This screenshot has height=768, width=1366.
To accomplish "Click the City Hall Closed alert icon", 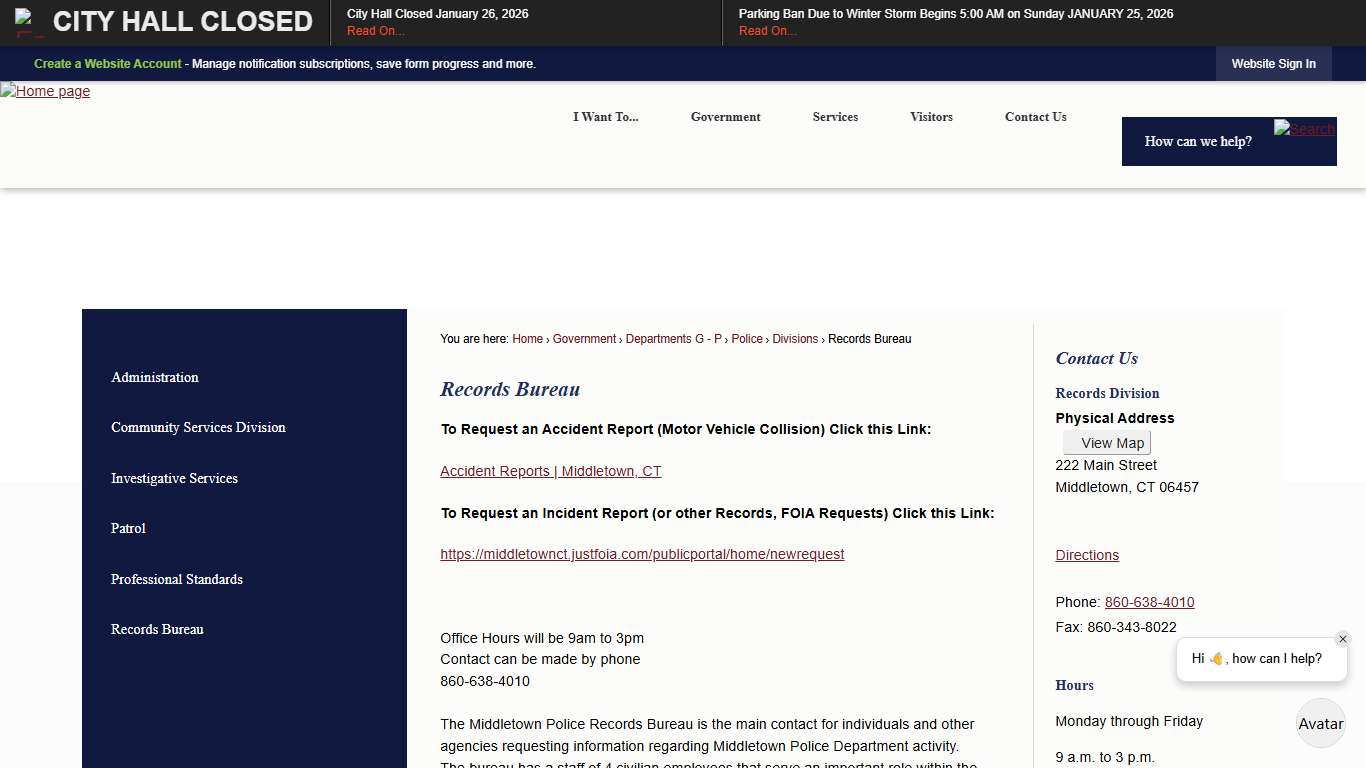I will 29,22.
